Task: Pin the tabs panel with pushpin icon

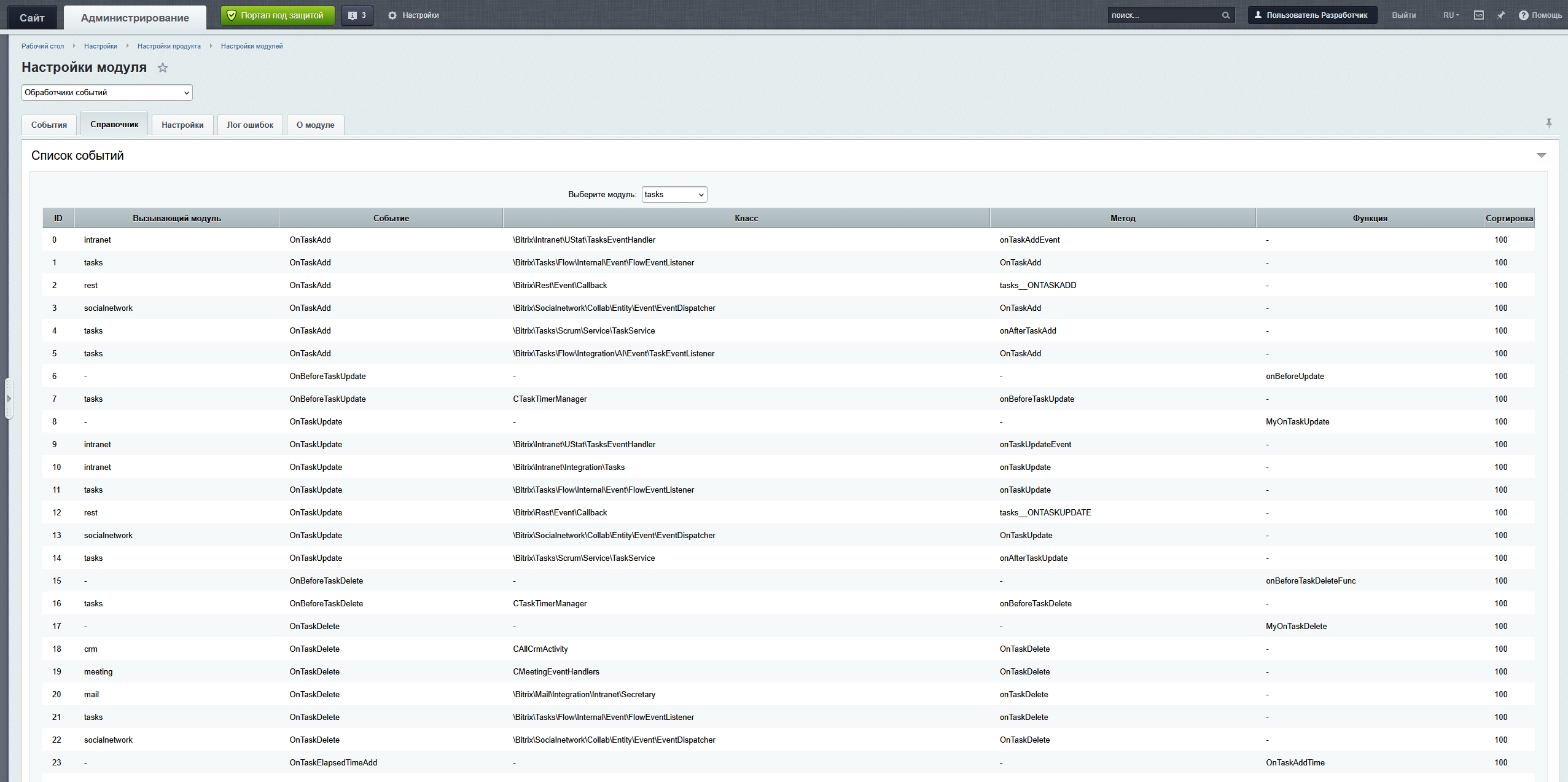Action: [x=1549, y=123]
